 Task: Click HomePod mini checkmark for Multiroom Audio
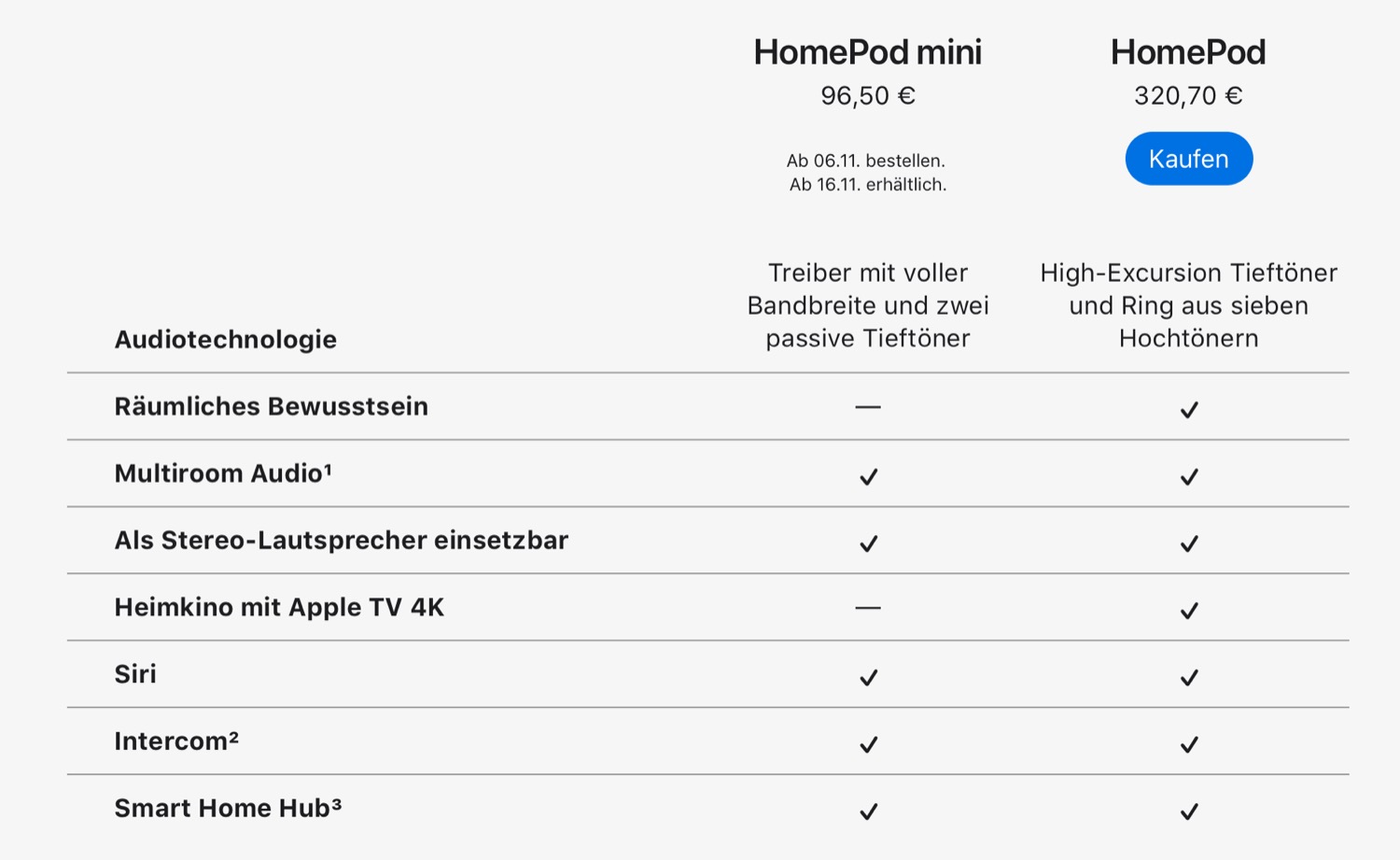868,476
